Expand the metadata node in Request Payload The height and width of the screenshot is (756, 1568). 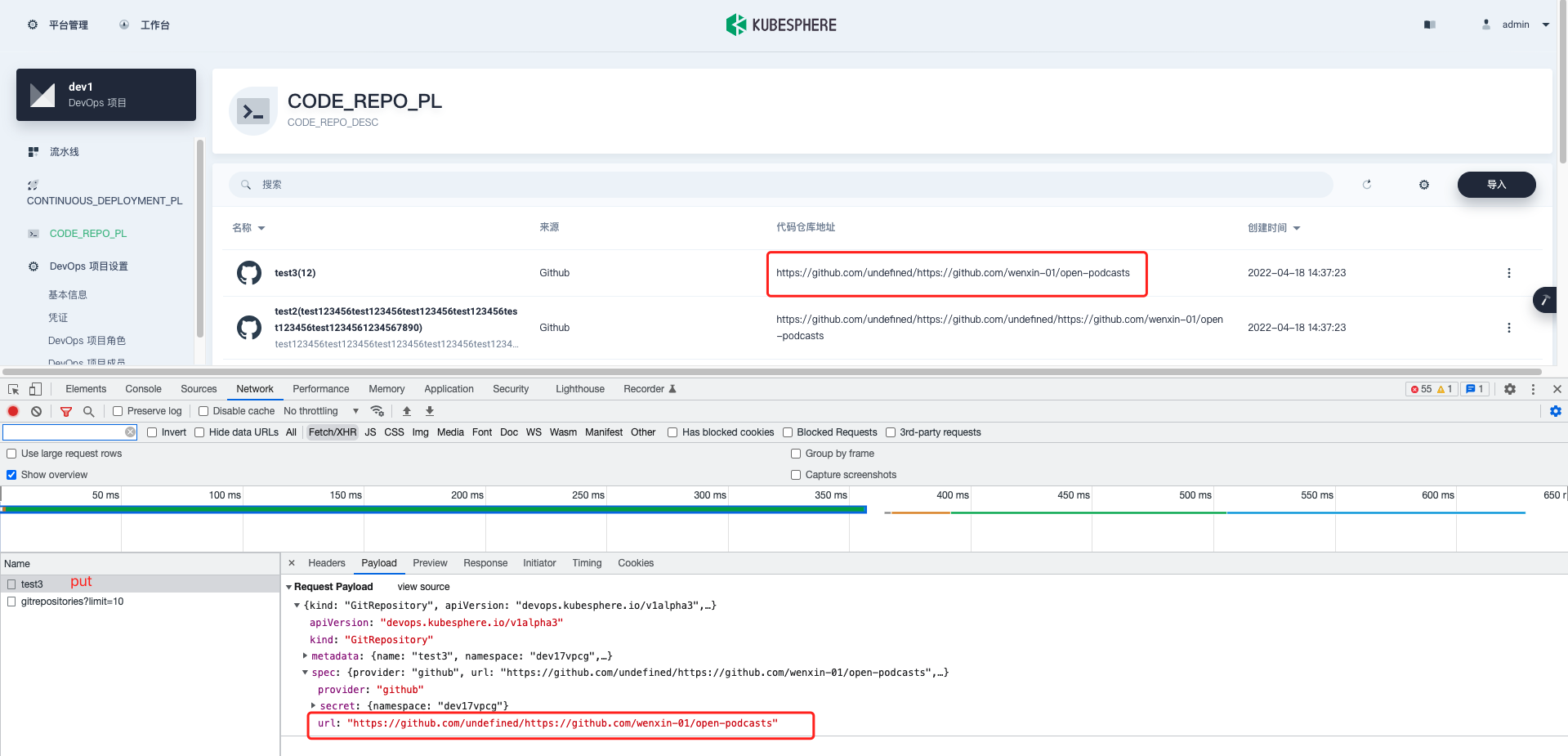pos(304,655)
